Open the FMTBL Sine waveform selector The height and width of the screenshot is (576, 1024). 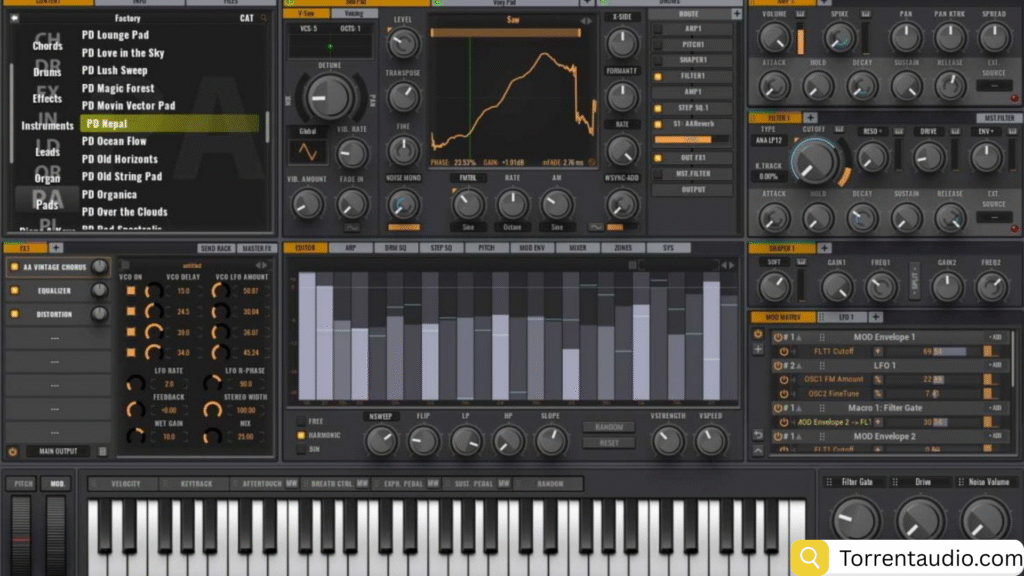(x=468, y=227)
